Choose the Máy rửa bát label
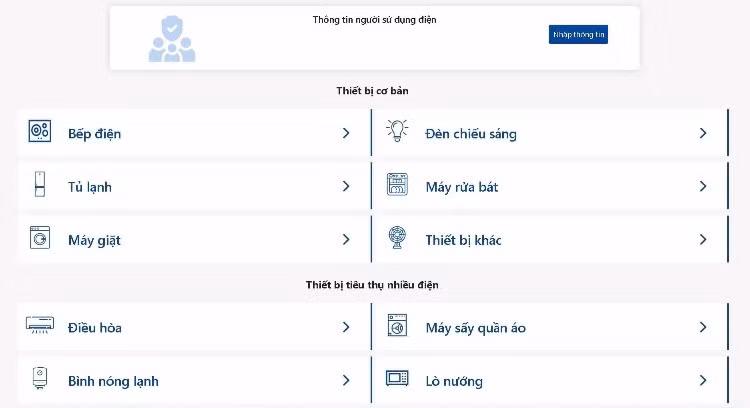 (462, 187)
